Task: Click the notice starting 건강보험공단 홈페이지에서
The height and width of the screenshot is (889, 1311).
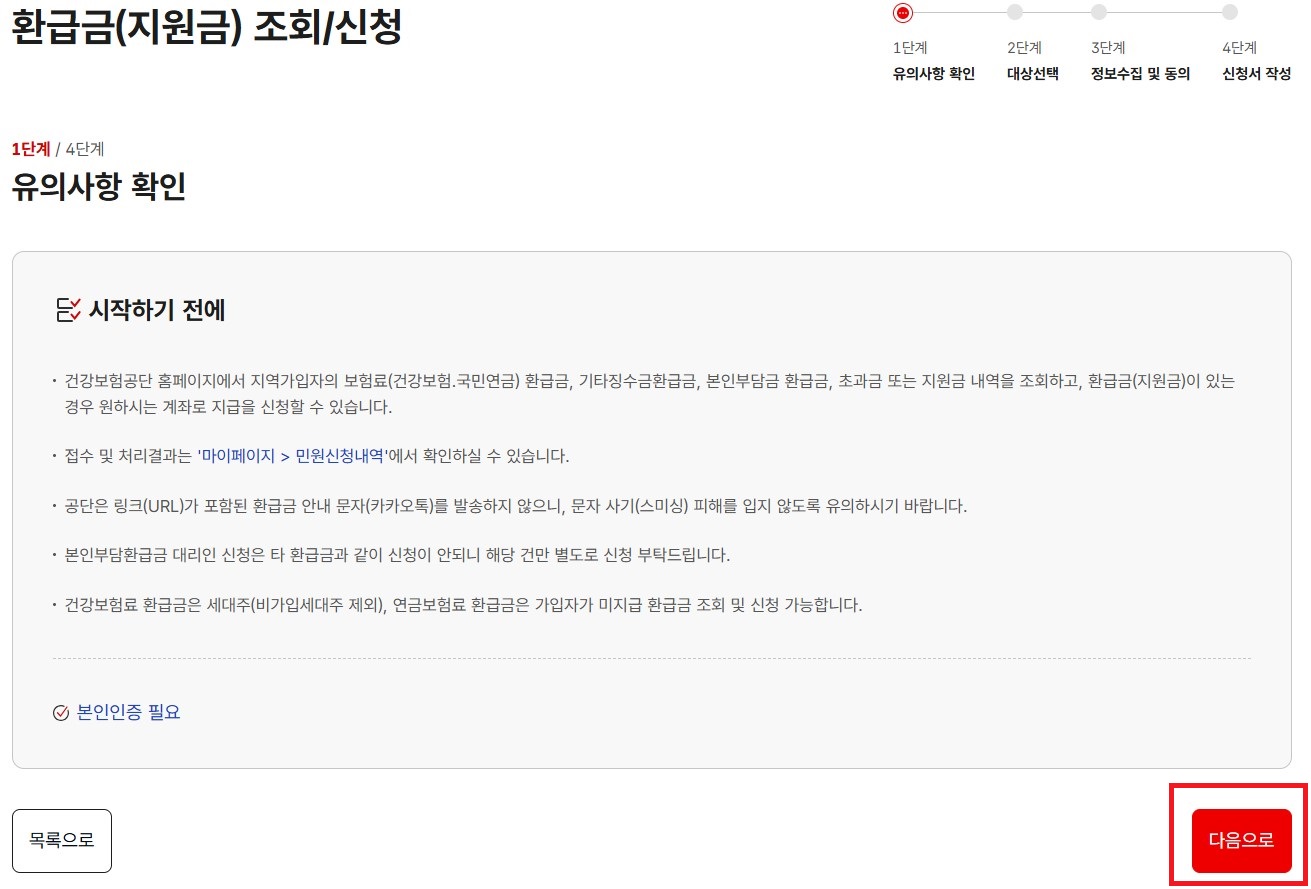Action: coord(650,394)
